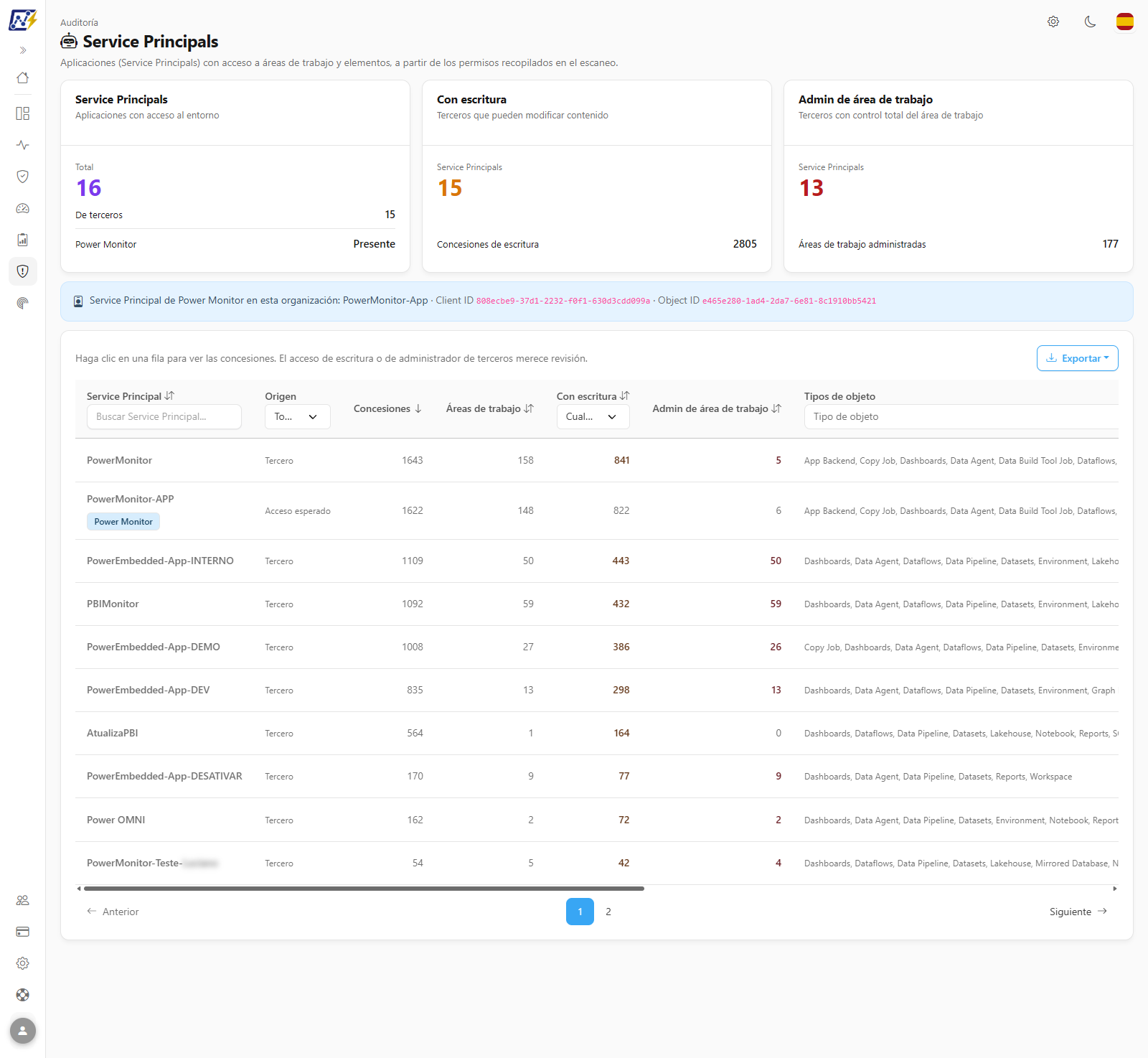Screen dimensions: 1148x1058
Task: Open the AtualizaPBI row
Action: (x=597, y=733)
